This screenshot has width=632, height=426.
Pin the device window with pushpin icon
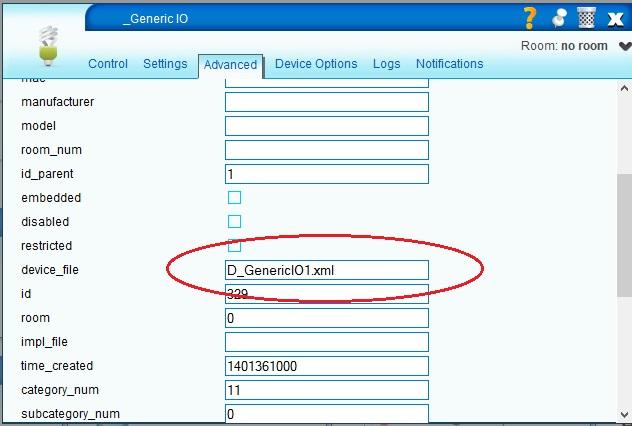click(x=559, y=19)
